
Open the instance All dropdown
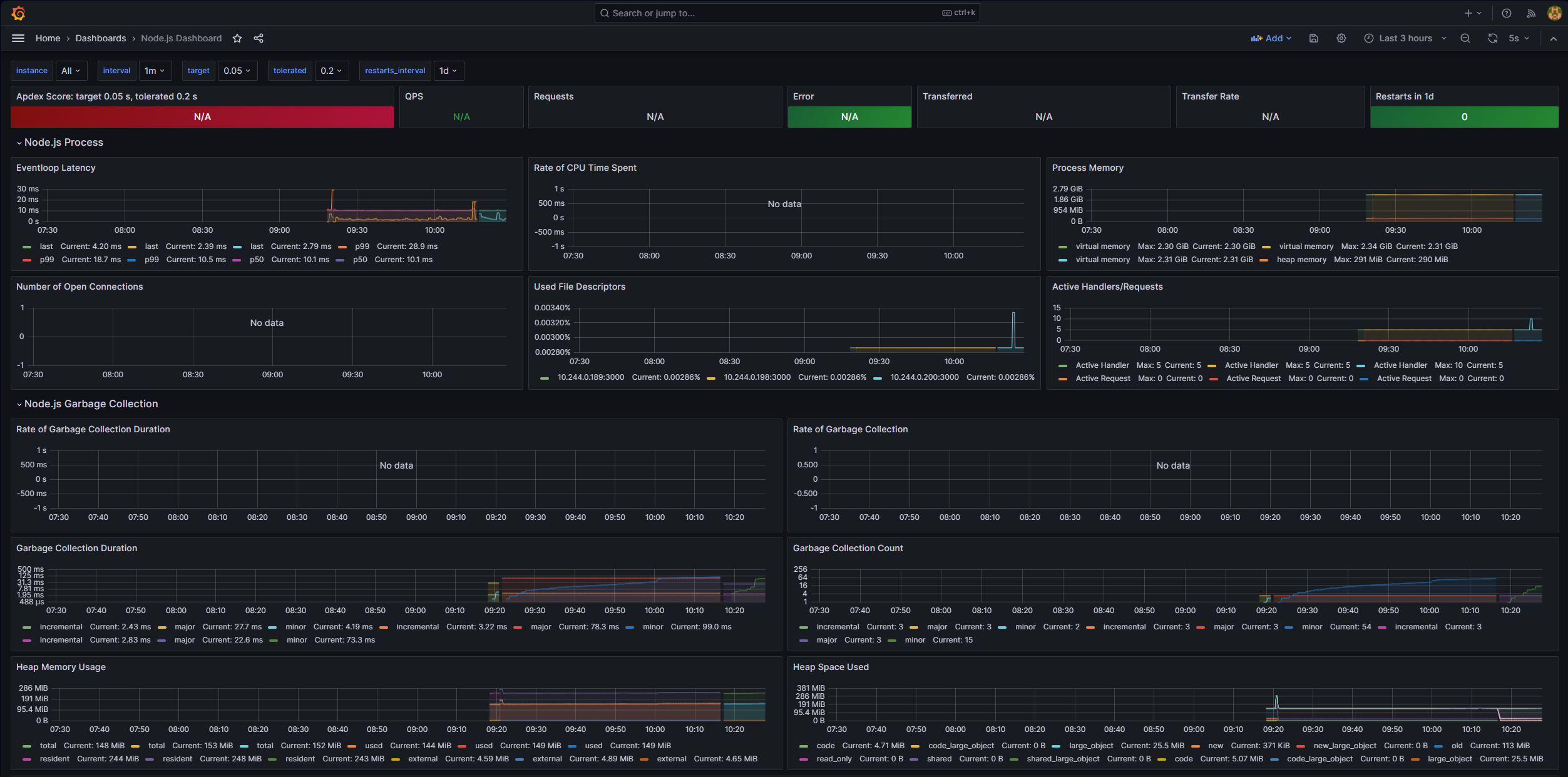click(x=71, y=71)
